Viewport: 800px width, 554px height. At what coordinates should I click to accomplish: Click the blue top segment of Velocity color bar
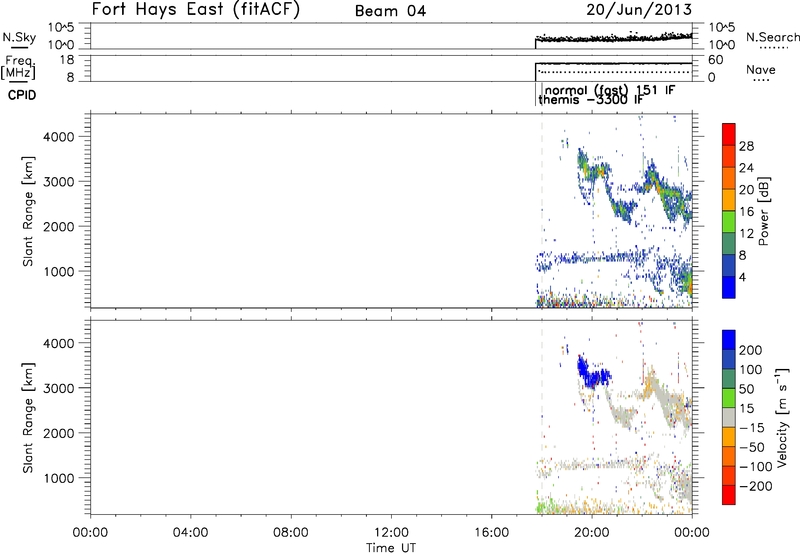[x=729, y=340]
